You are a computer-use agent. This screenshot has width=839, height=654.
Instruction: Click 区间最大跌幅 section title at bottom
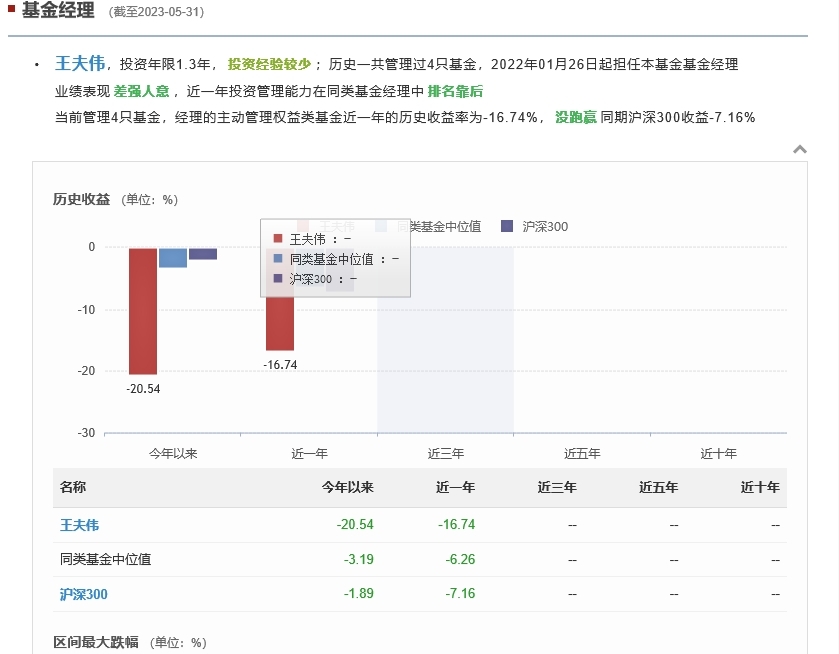(x=96, y=642)
